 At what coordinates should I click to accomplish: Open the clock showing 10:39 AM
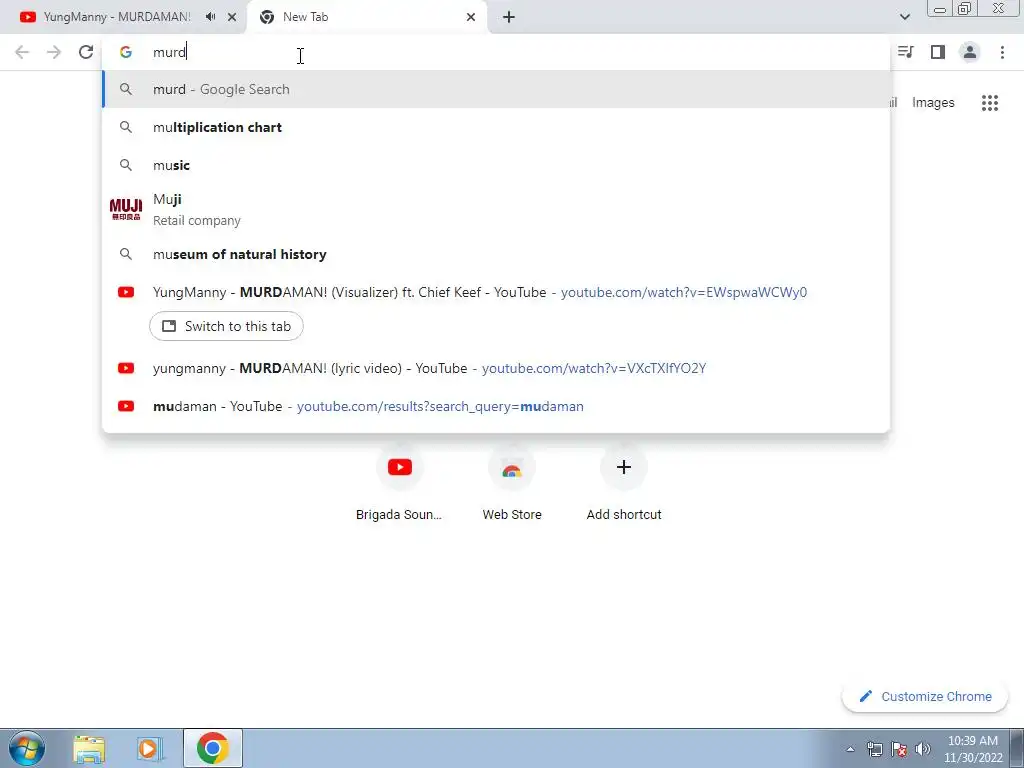(x=972, y=749)
